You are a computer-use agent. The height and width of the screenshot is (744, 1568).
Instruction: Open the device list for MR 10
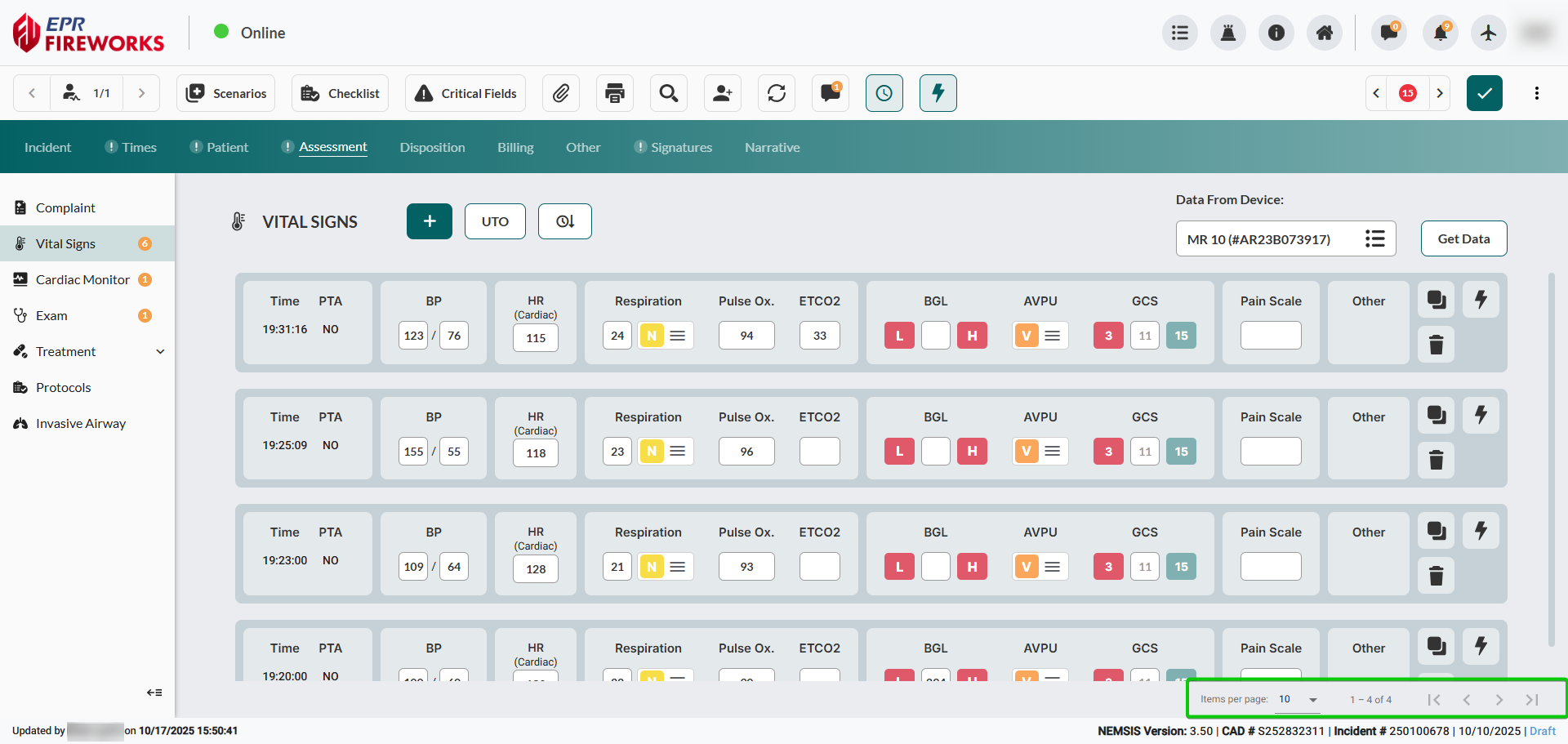(1375, 238)
